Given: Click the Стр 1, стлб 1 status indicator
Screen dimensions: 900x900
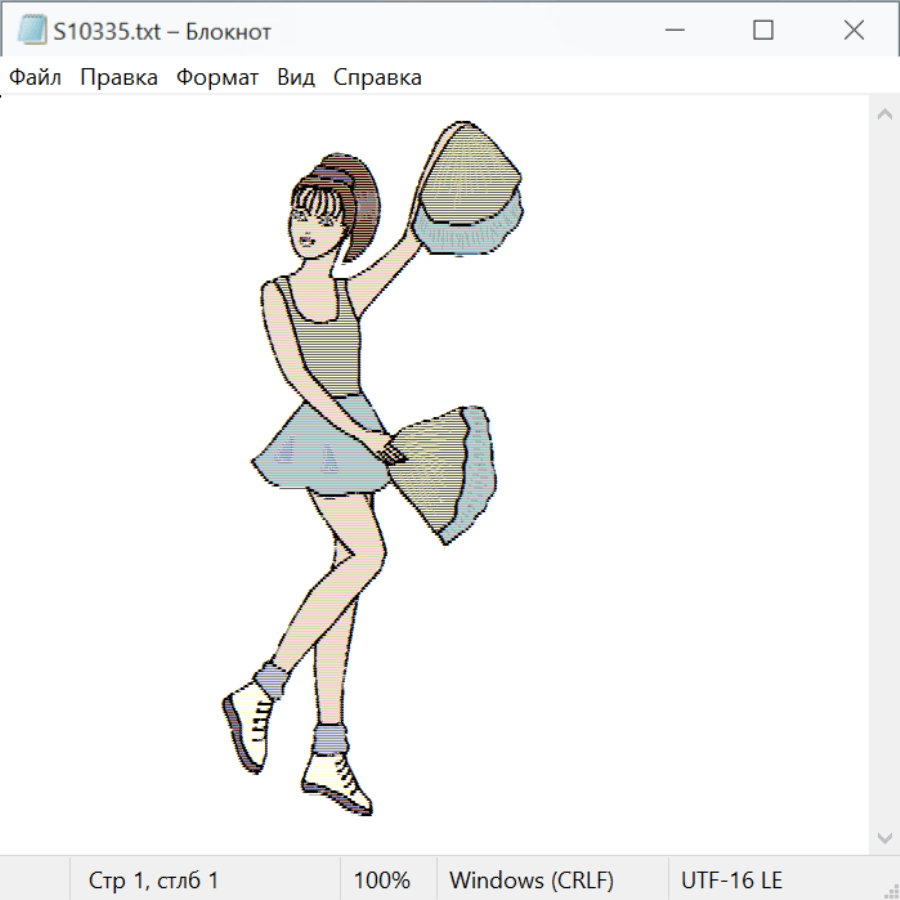Looking at the screenshot, I should click(153, 881).
